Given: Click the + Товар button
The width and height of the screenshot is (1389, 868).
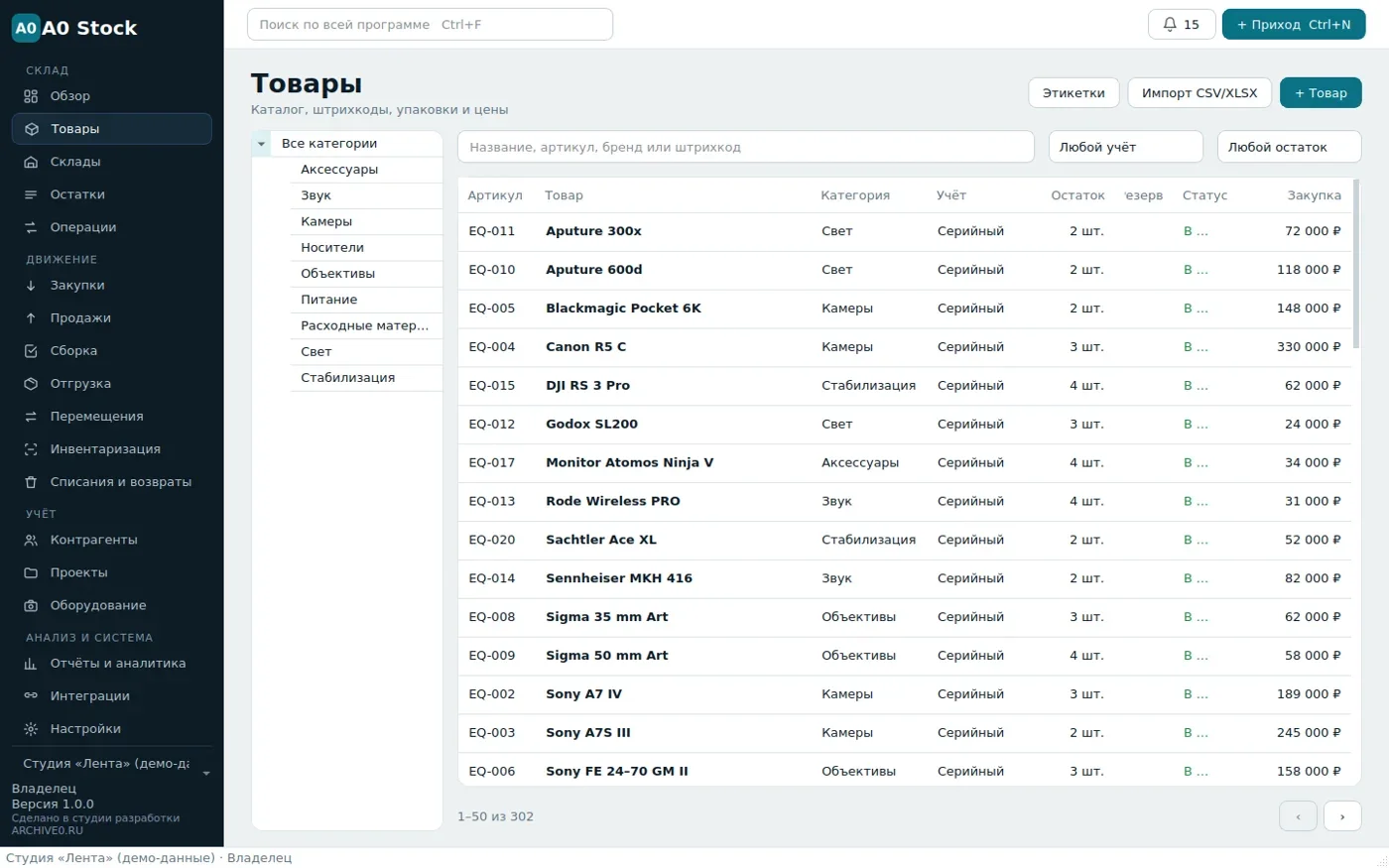Looking at the screenshot, I should click(x=1321, y=93).
